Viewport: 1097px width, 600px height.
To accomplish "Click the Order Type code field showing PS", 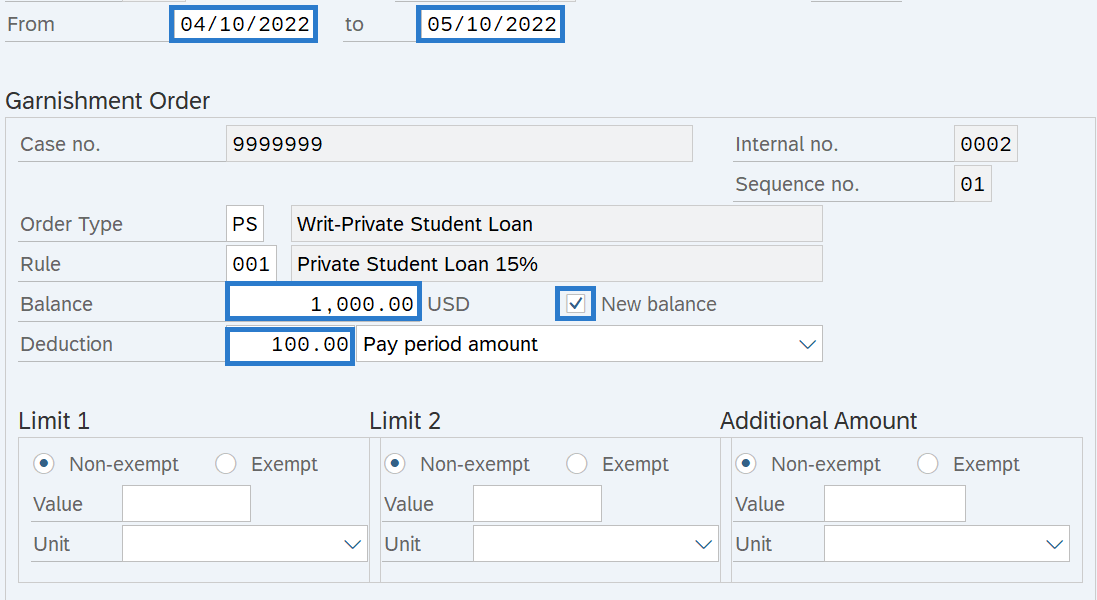I will pyautogui.click(x=244, y=222).
